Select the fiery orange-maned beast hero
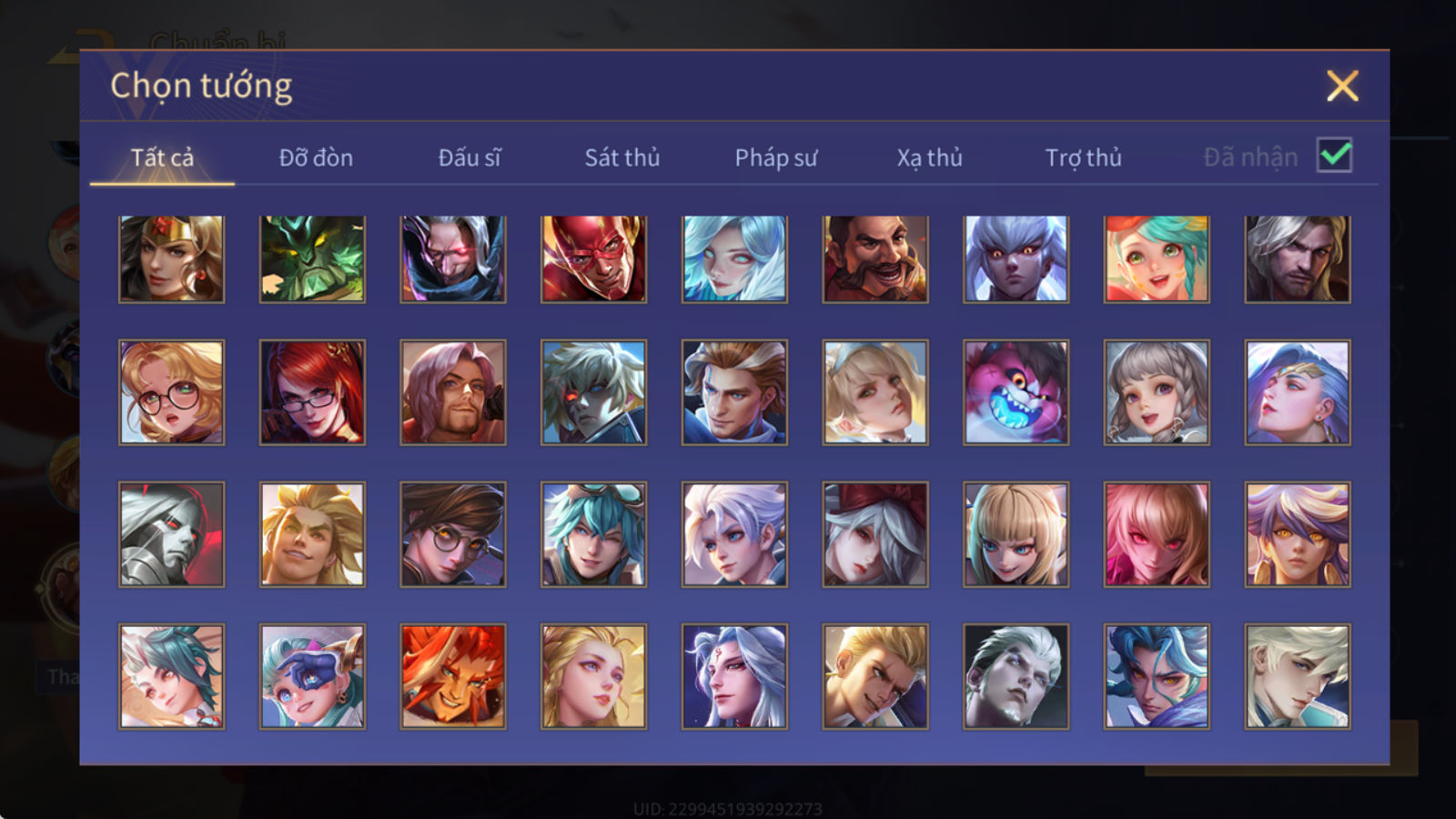The image size is (1456, 819). click(453, 676)
